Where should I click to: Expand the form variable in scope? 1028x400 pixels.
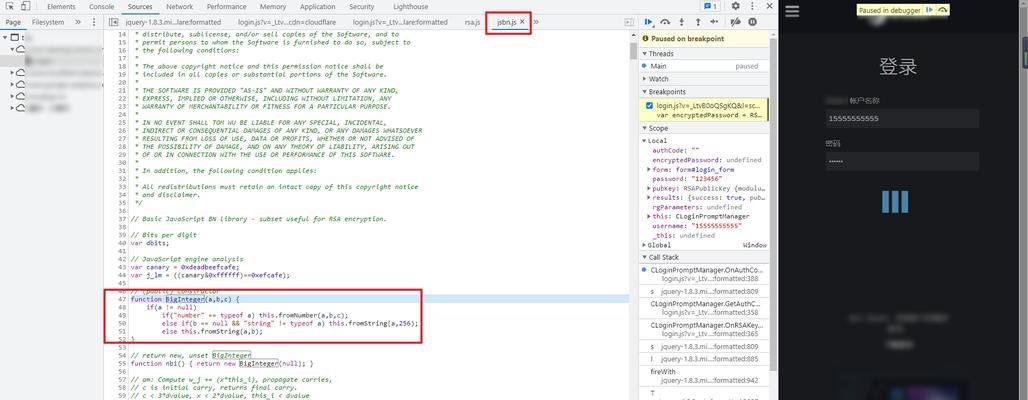click(x=649, y=169)
